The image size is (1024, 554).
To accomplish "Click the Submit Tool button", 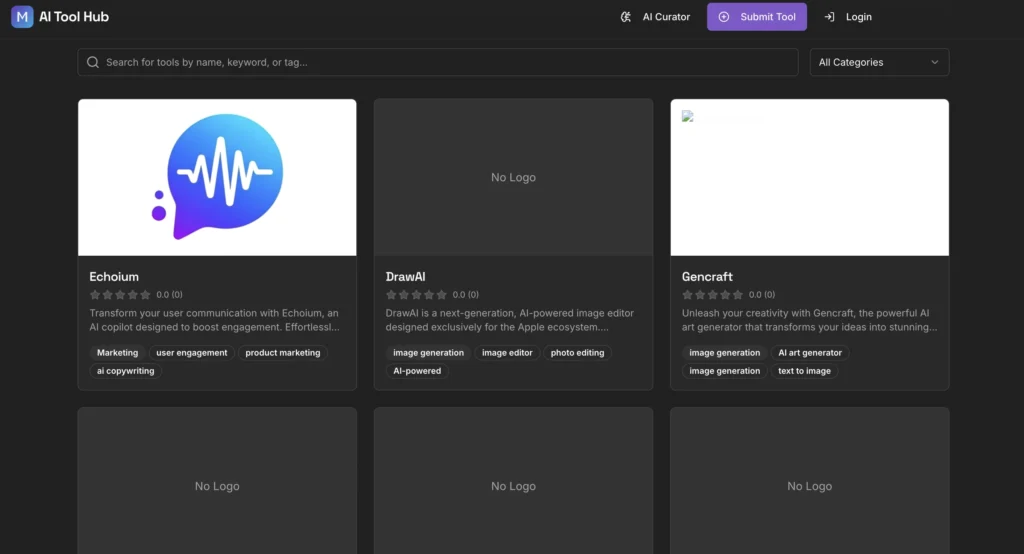I will coord(757,17).
